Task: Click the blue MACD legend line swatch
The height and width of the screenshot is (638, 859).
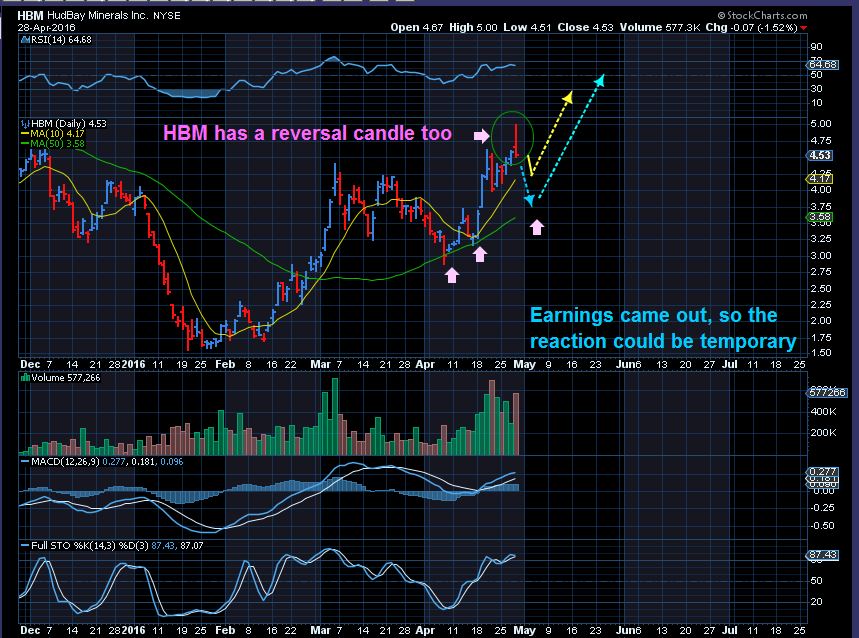Action: click(25, 462)
